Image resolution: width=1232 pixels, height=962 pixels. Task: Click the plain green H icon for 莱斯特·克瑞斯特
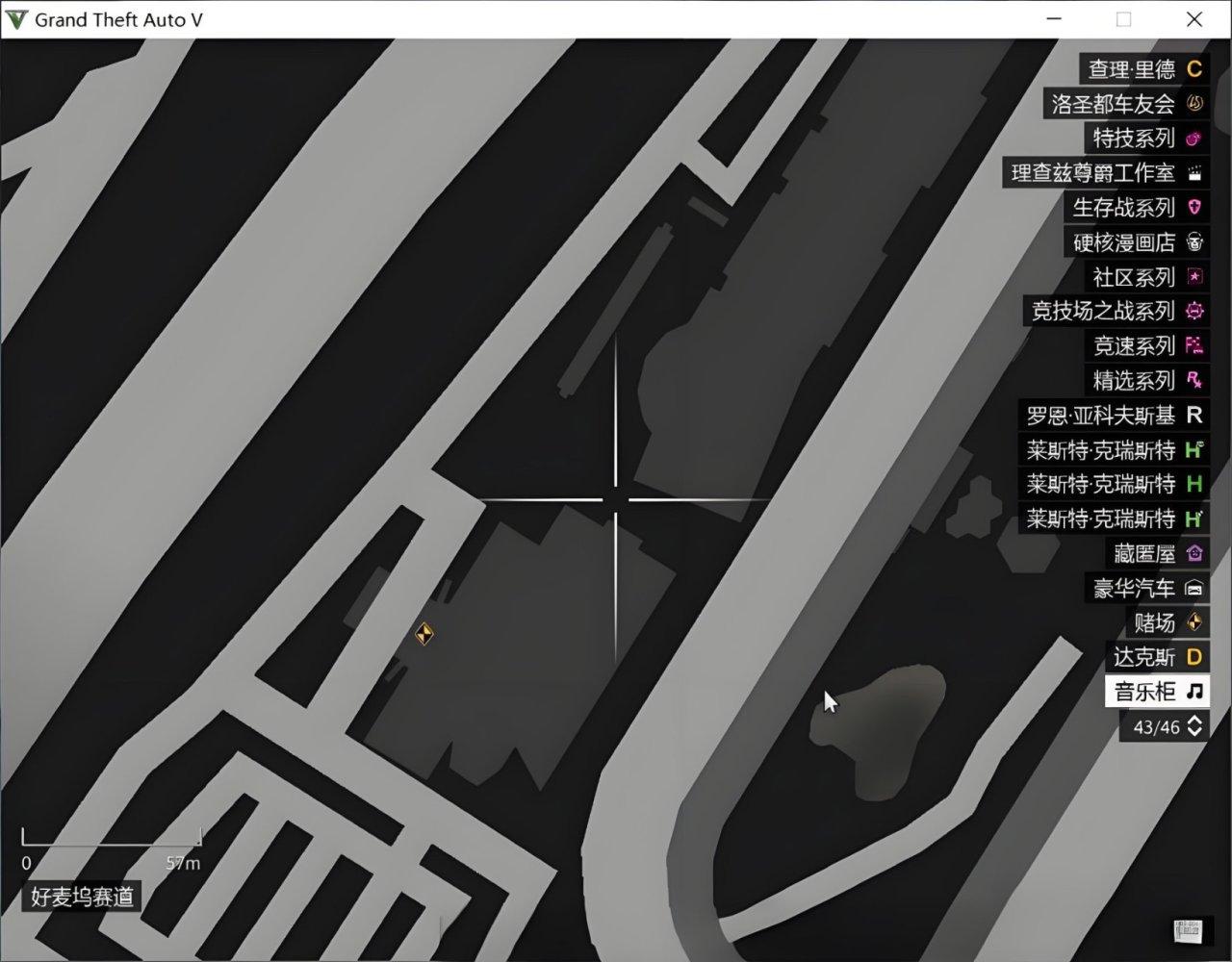coord(1194,484)
